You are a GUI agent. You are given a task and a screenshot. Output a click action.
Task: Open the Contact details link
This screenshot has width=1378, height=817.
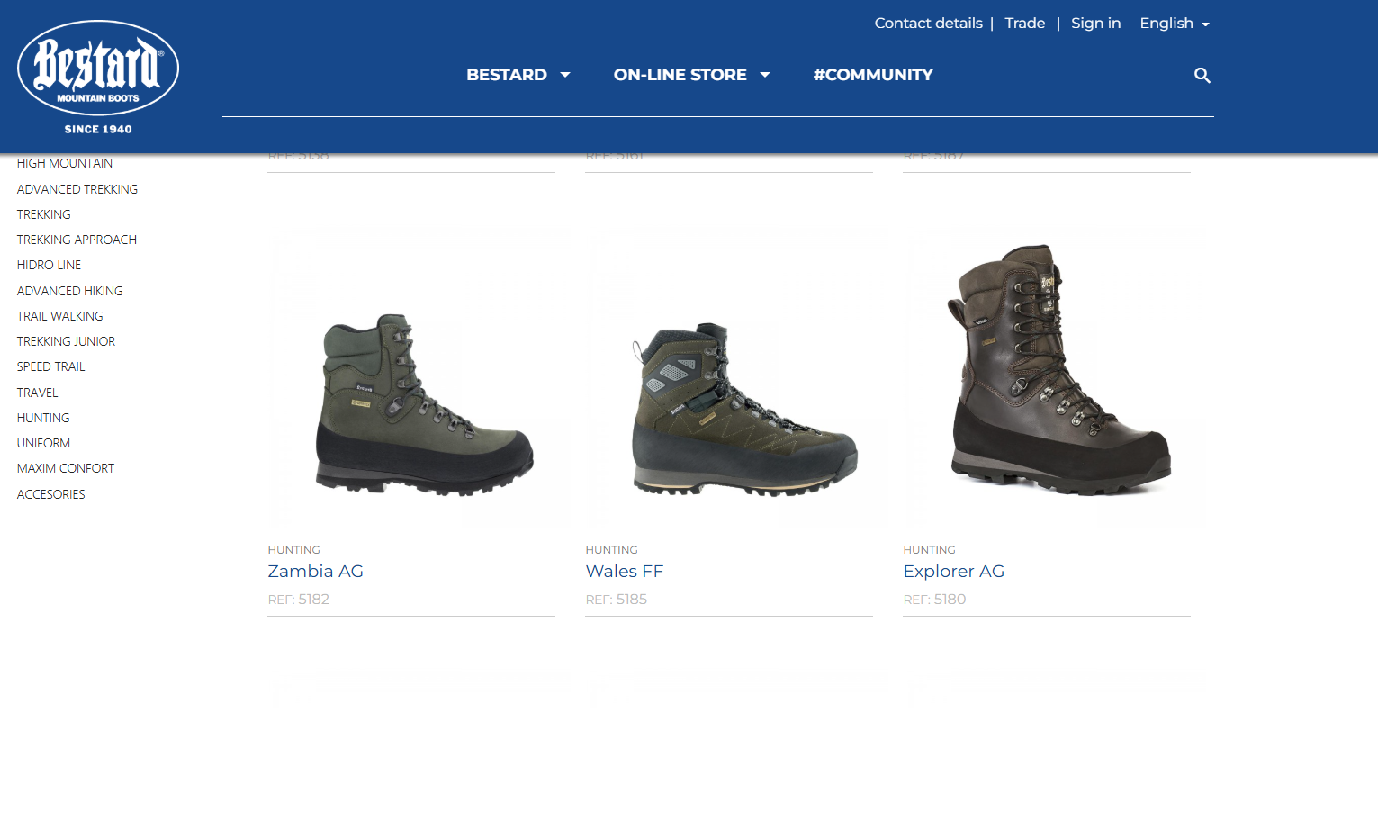(928, 23)
